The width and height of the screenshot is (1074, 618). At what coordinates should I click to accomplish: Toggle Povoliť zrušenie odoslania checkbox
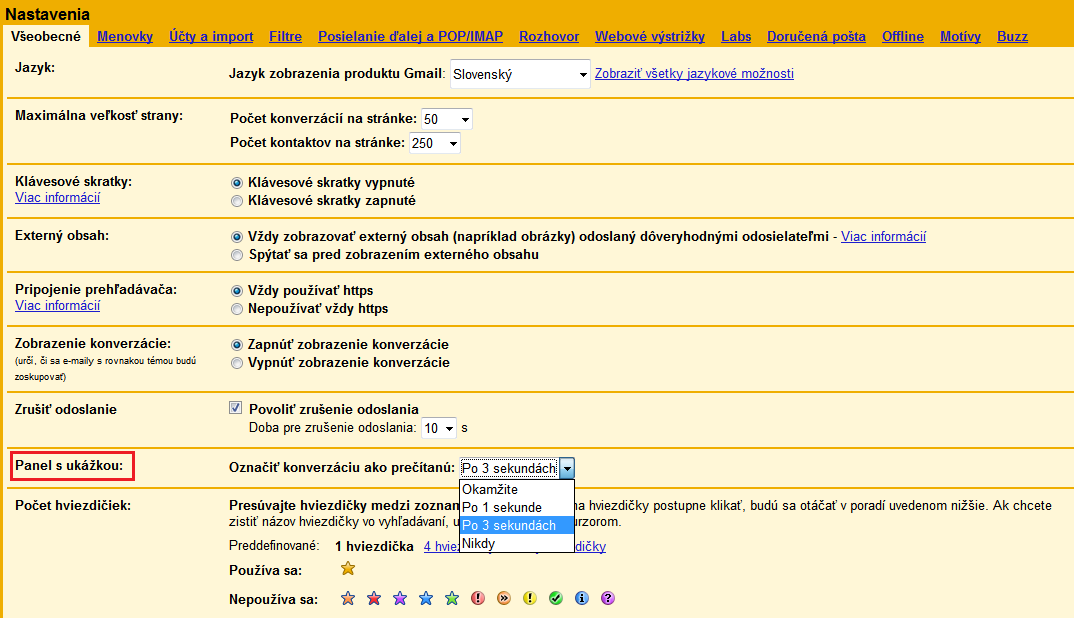click(x=236, y=408)
